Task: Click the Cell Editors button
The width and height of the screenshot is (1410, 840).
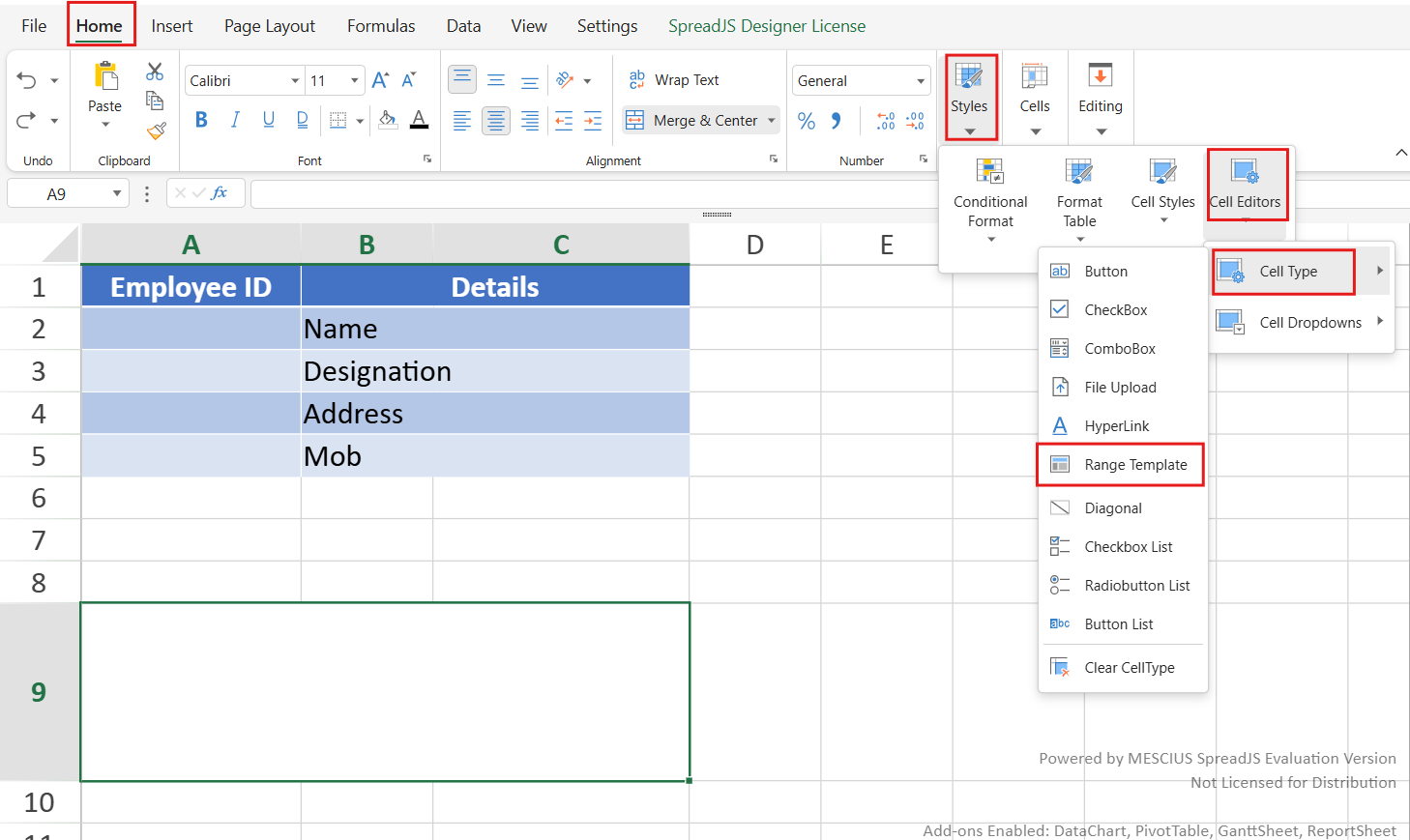Action: coord(1247,185)
